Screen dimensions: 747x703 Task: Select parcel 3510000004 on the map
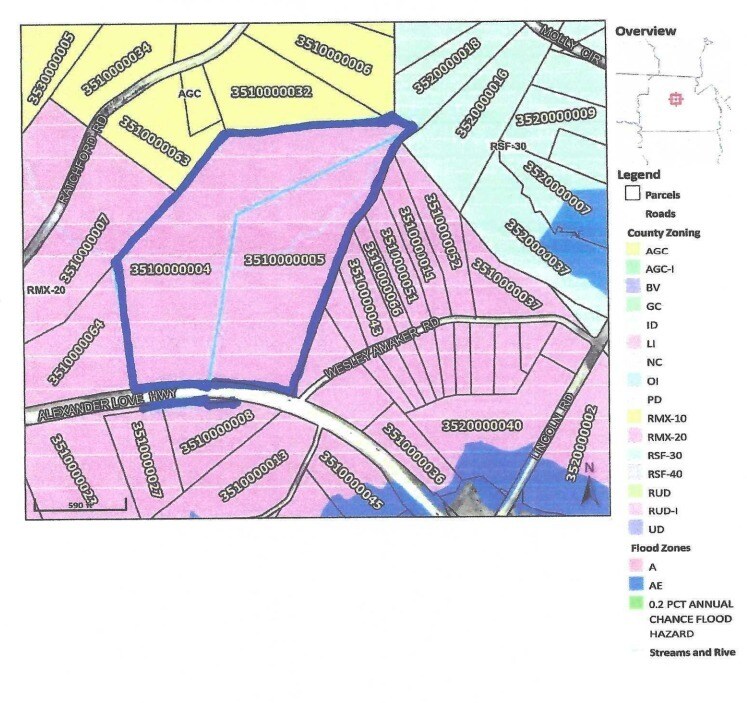[x=170, y=269]
